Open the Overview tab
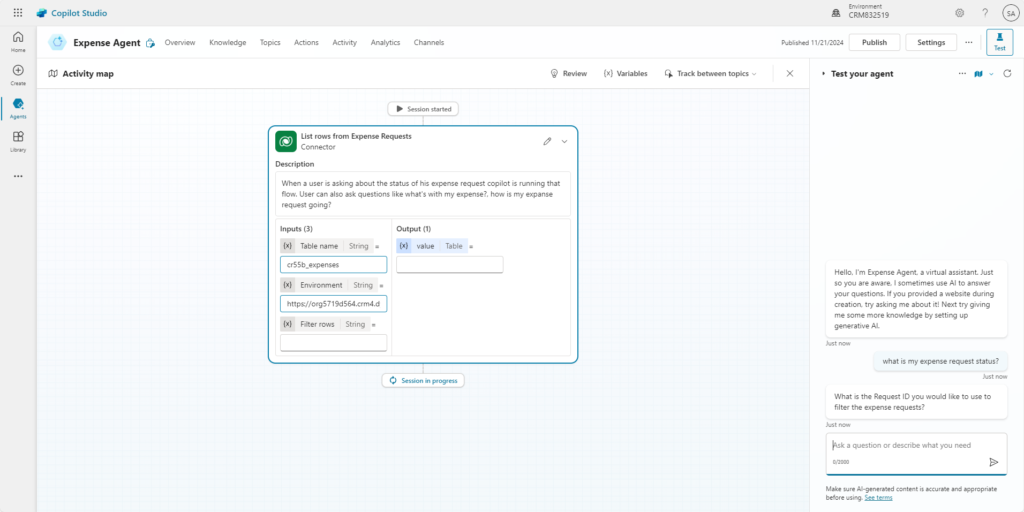 coord(180,42)
